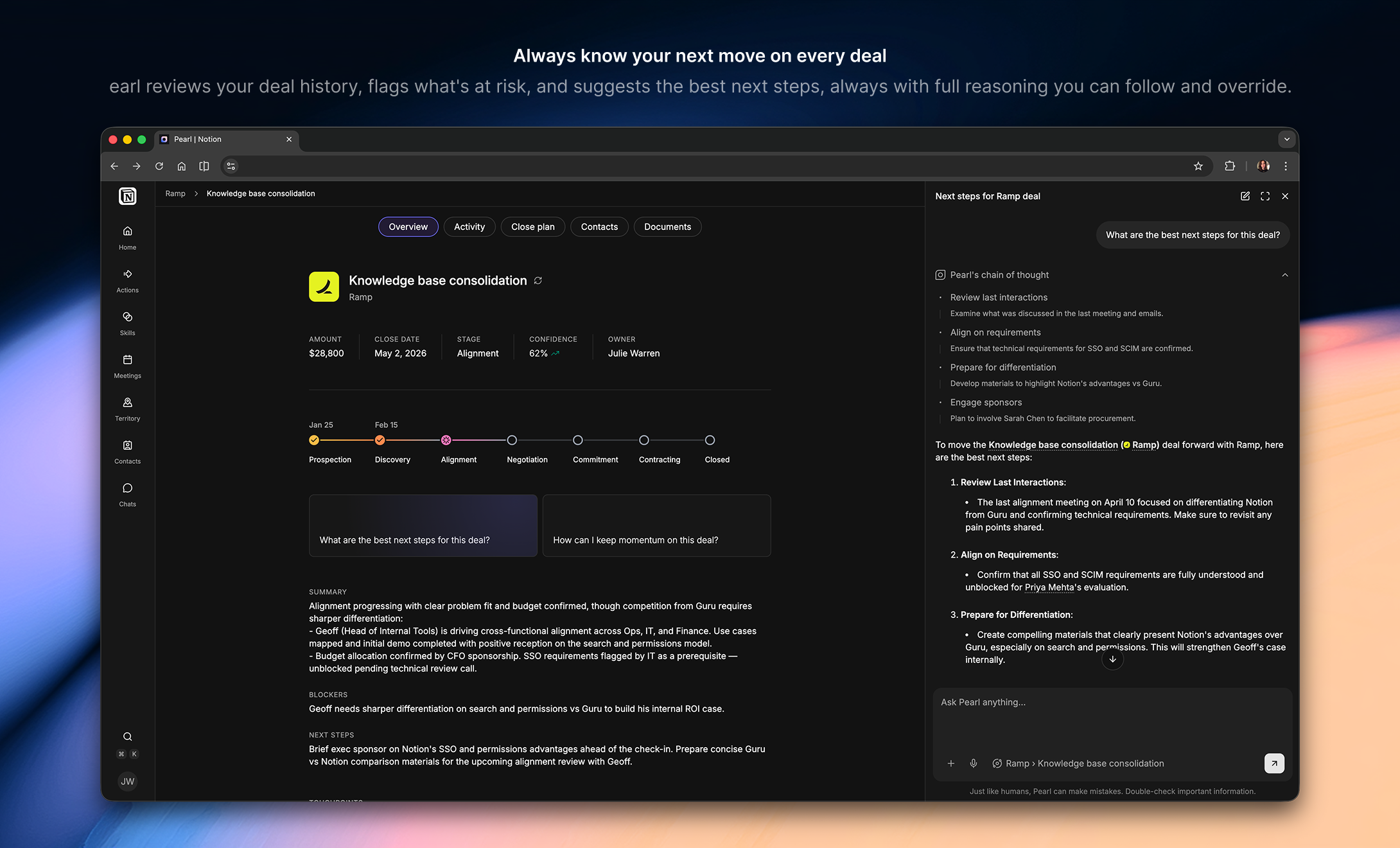This screenshot has height=848, width=1400.
Task: Open the Priya Mehta contact link
Action: [1049, 587]
